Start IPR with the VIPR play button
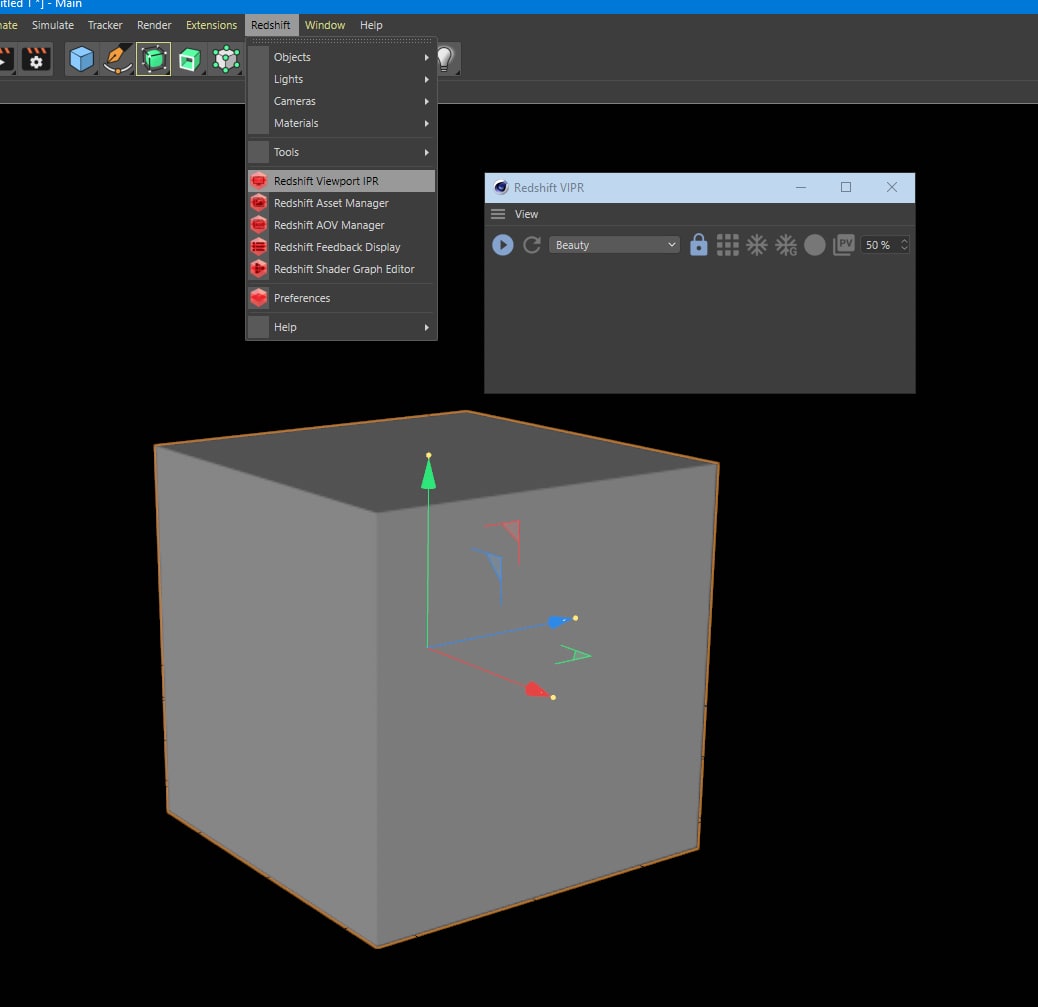1038x1007 pixels. (502, 245)
